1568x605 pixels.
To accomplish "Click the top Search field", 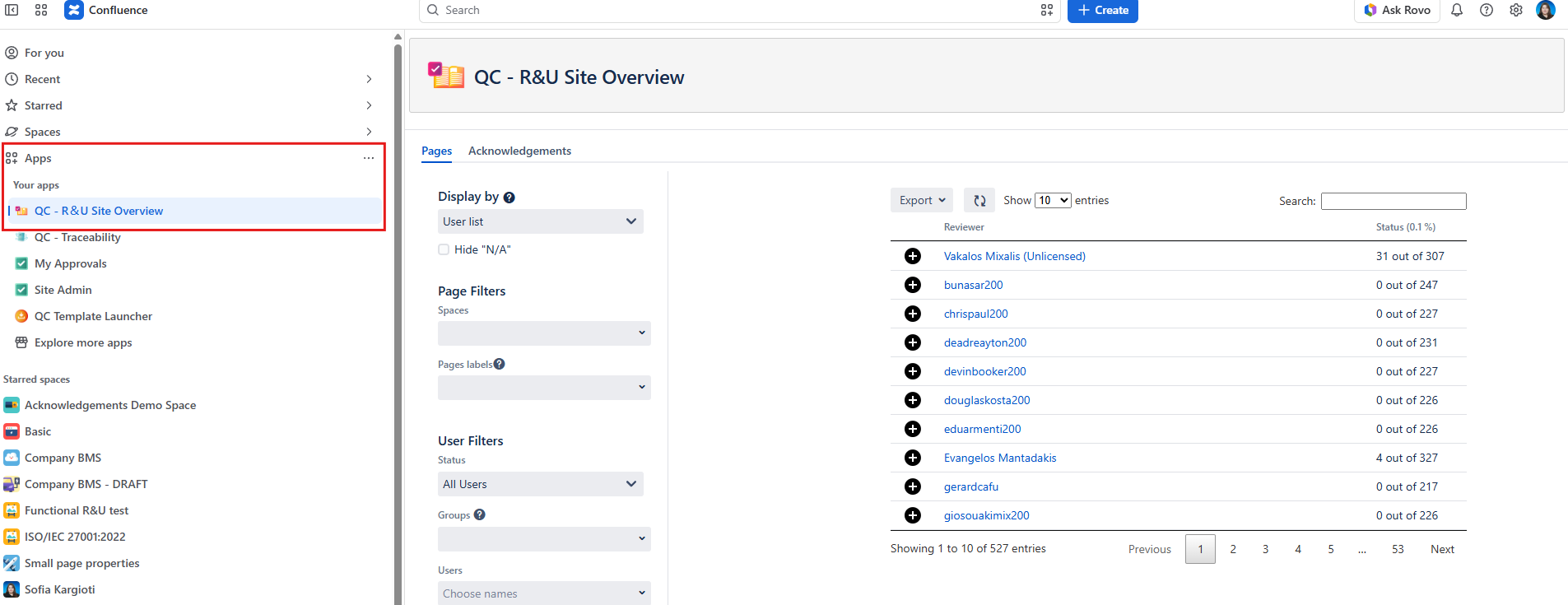I will point(739,11).
